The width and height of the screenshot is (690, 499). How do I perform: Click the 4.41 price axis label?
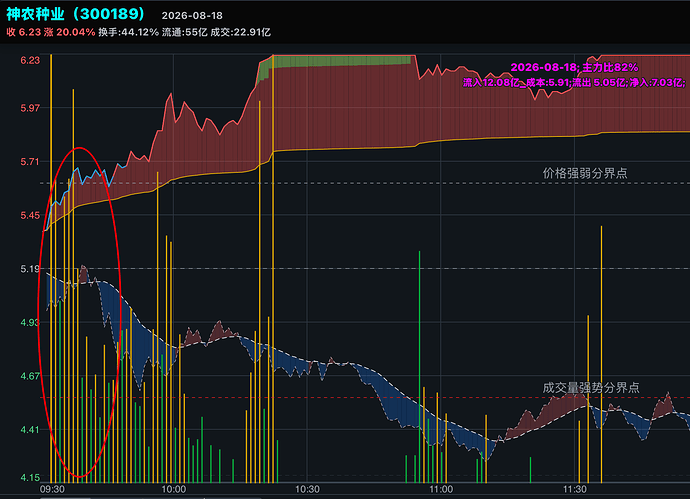coord(30,429)
